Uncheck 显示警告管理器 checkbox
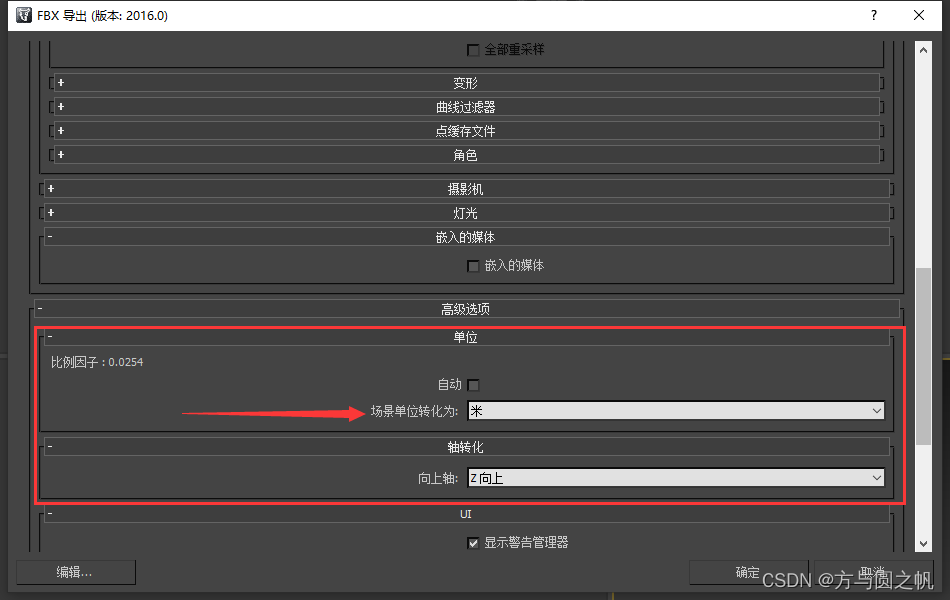The width and height of the screenshot is (950, 600). coord(474,543)
